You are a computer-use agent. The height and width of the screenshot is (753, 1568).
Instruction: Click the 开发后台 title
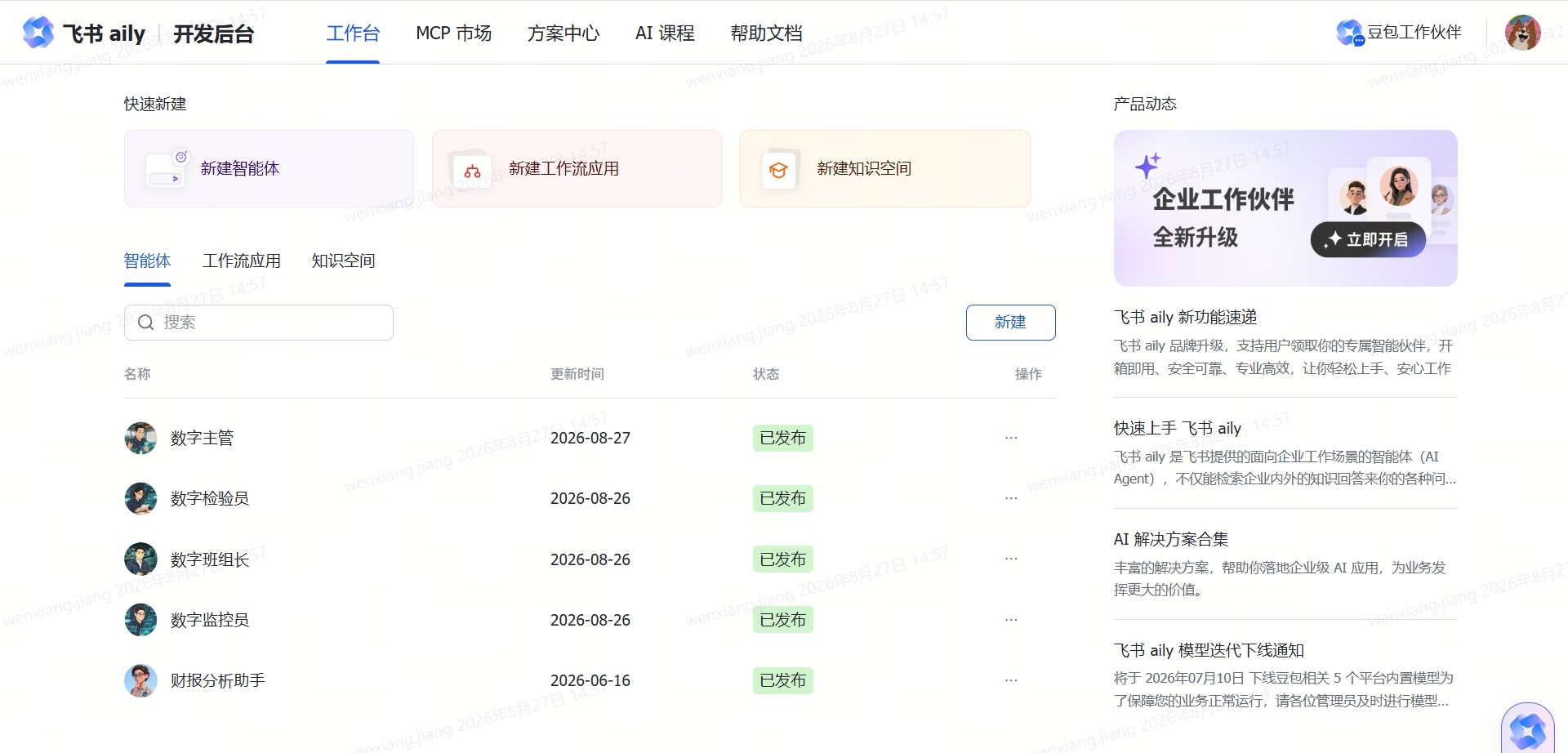[214, 33]
